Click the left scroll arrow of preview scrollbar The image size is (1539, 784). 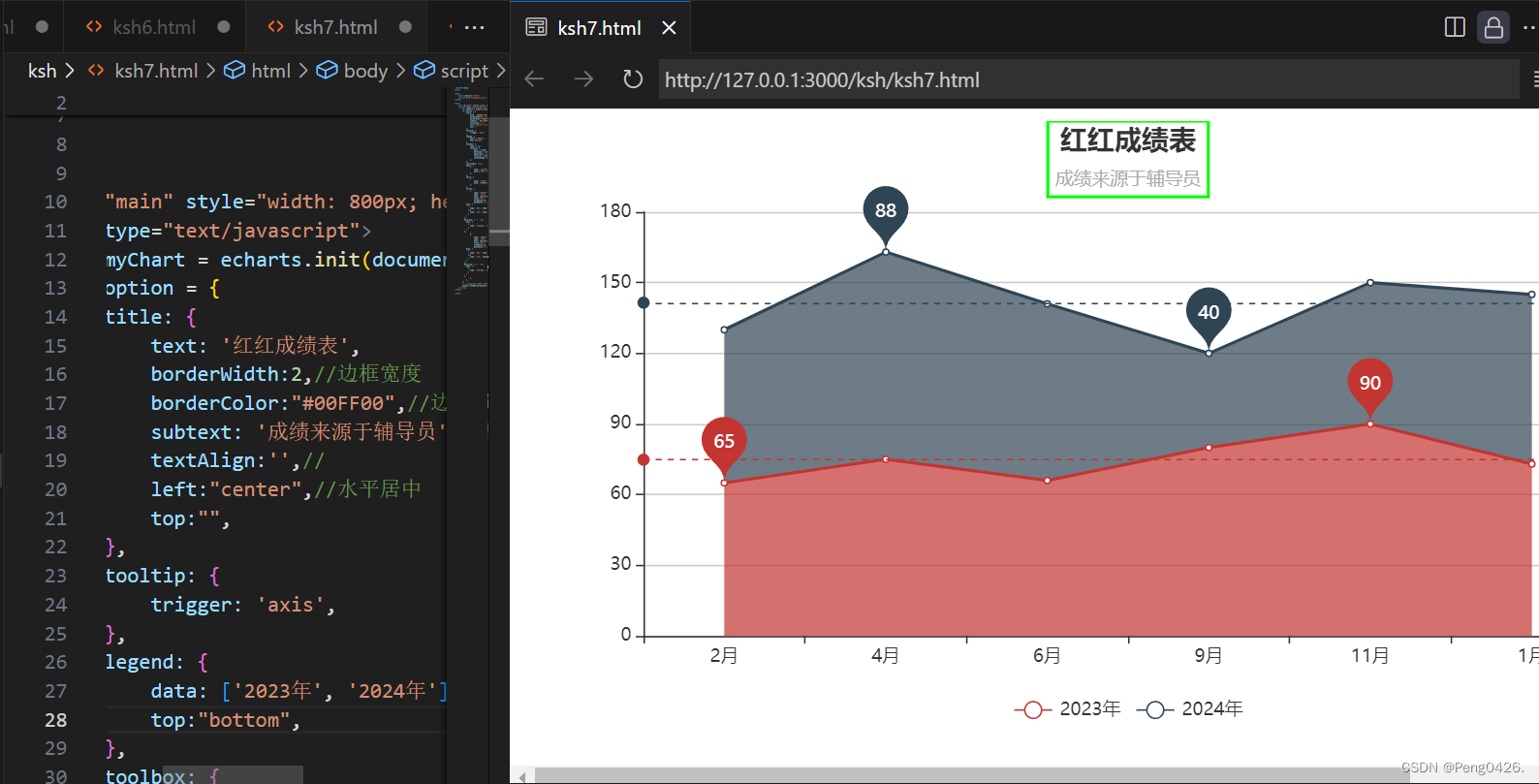click(x=522, y=776)
